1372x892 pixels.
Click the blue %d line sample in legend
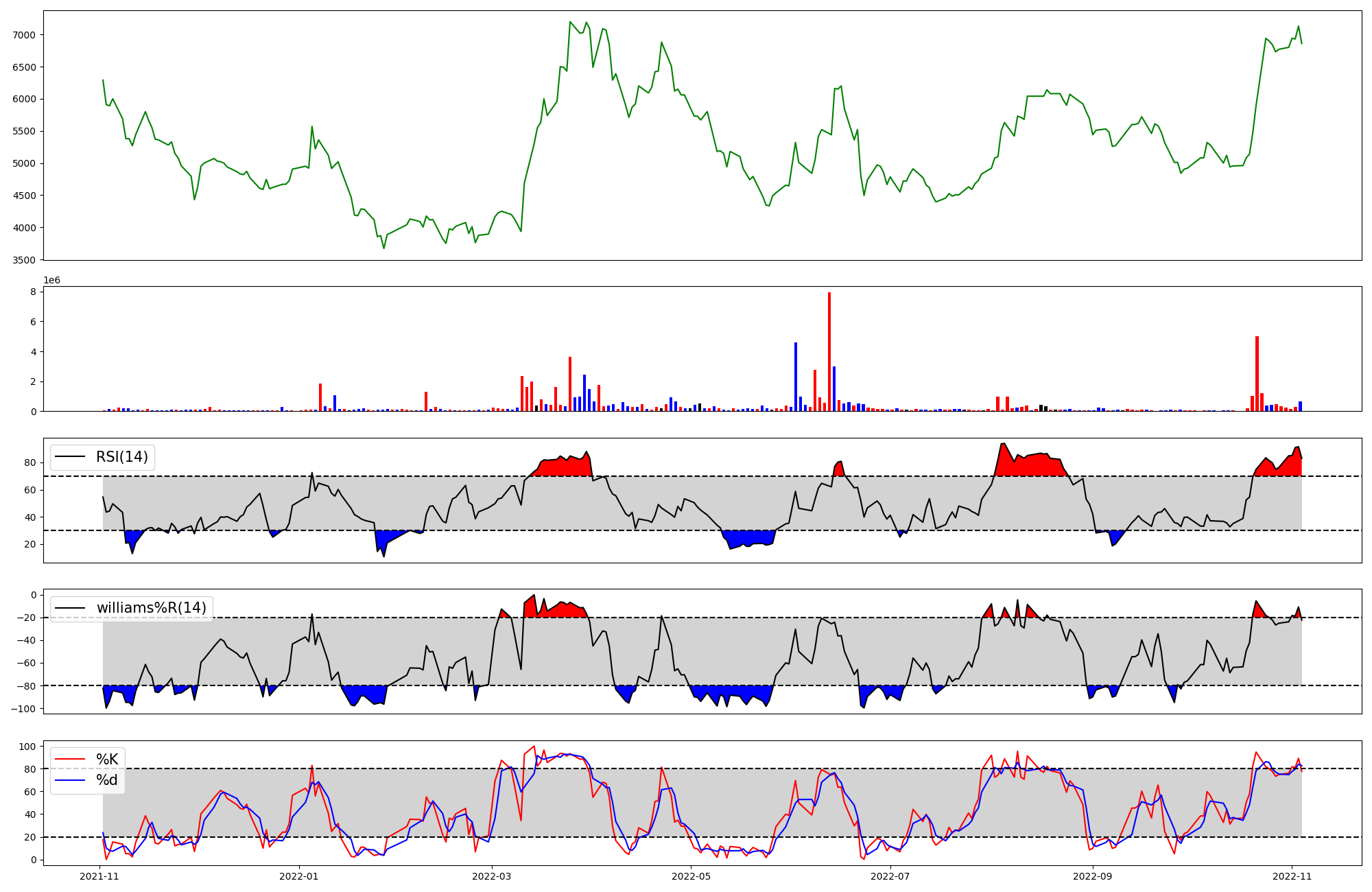coord(70,780)
